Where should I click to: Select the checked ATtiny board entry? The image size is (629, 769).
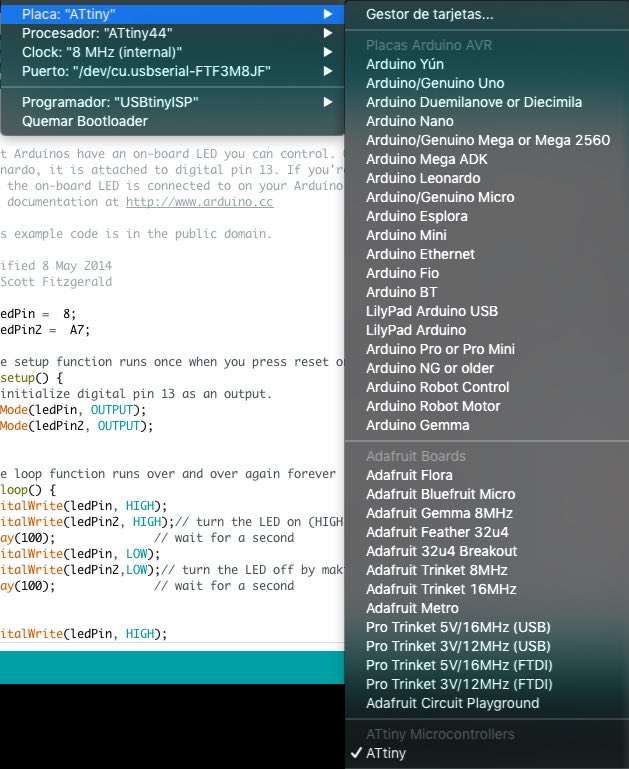pyautogui.click(x=385, y=753)
